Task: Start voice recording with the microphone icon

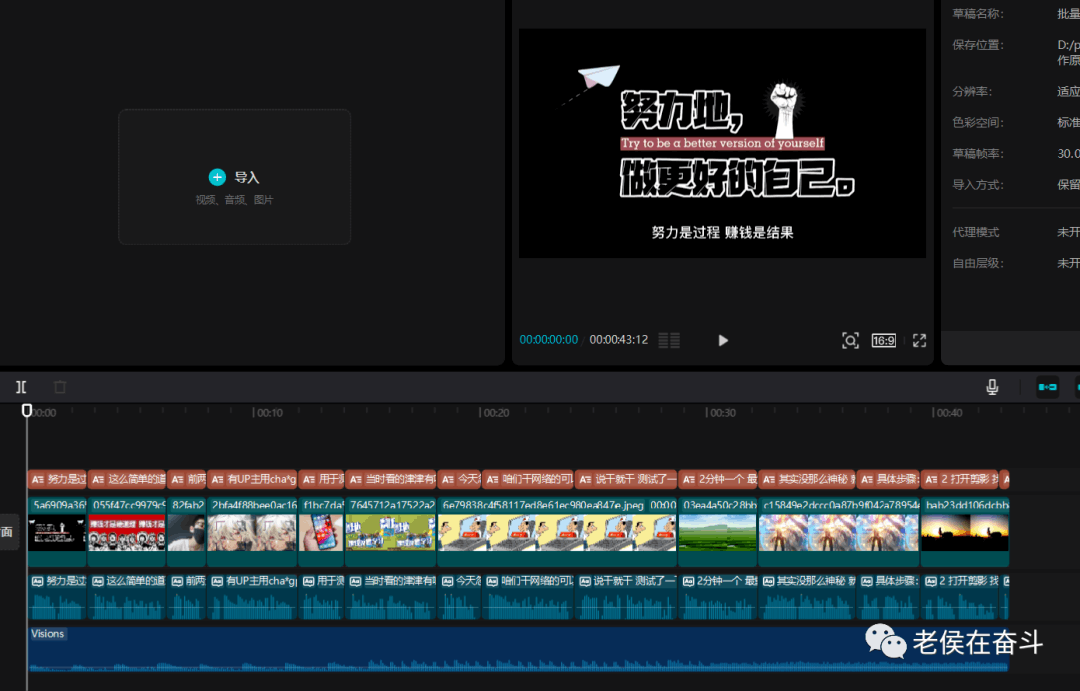Action: 992,387
